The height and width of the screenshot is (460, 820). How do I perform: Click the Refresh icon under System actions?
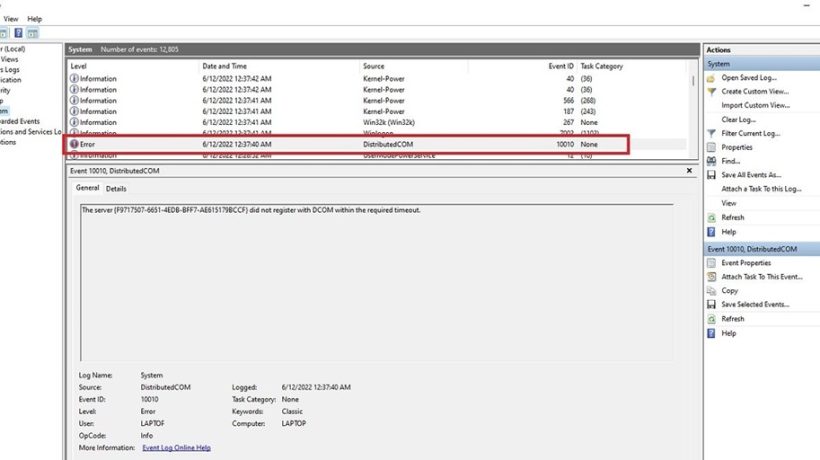coord(711,217)
